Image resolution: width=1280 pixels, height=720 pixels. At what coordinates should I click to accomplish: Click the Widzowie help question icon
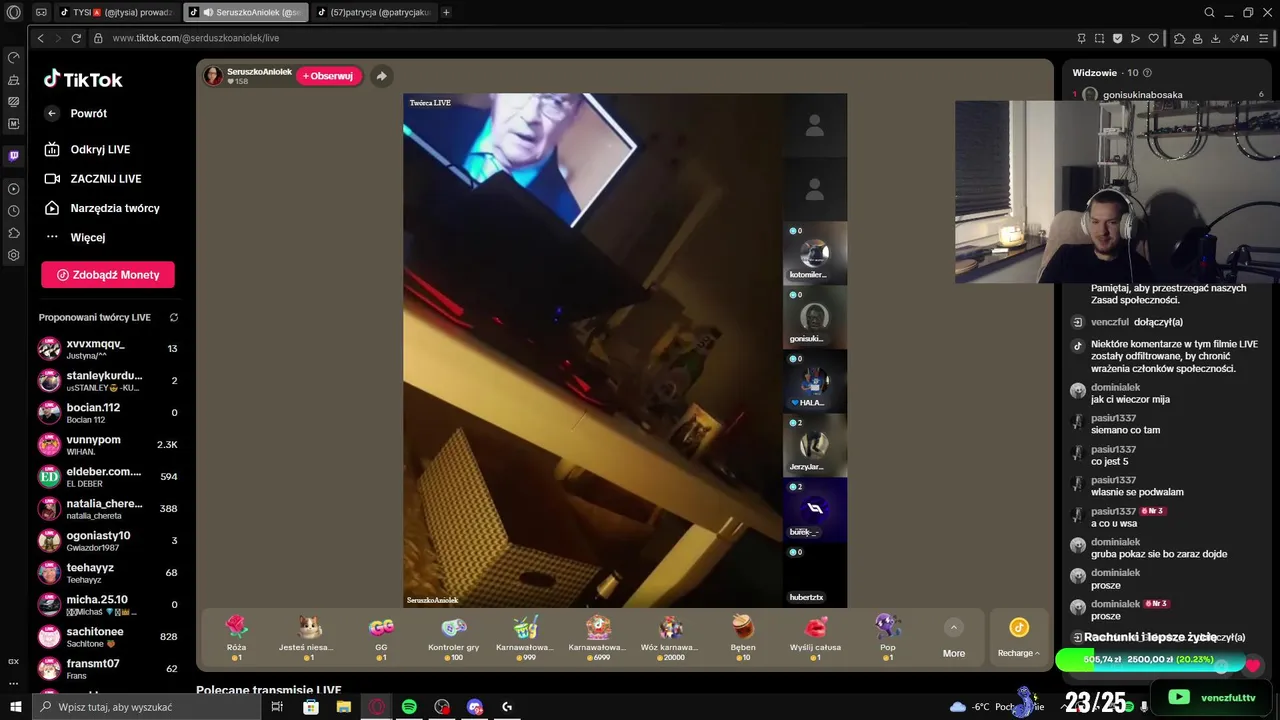pos(1147,73)
